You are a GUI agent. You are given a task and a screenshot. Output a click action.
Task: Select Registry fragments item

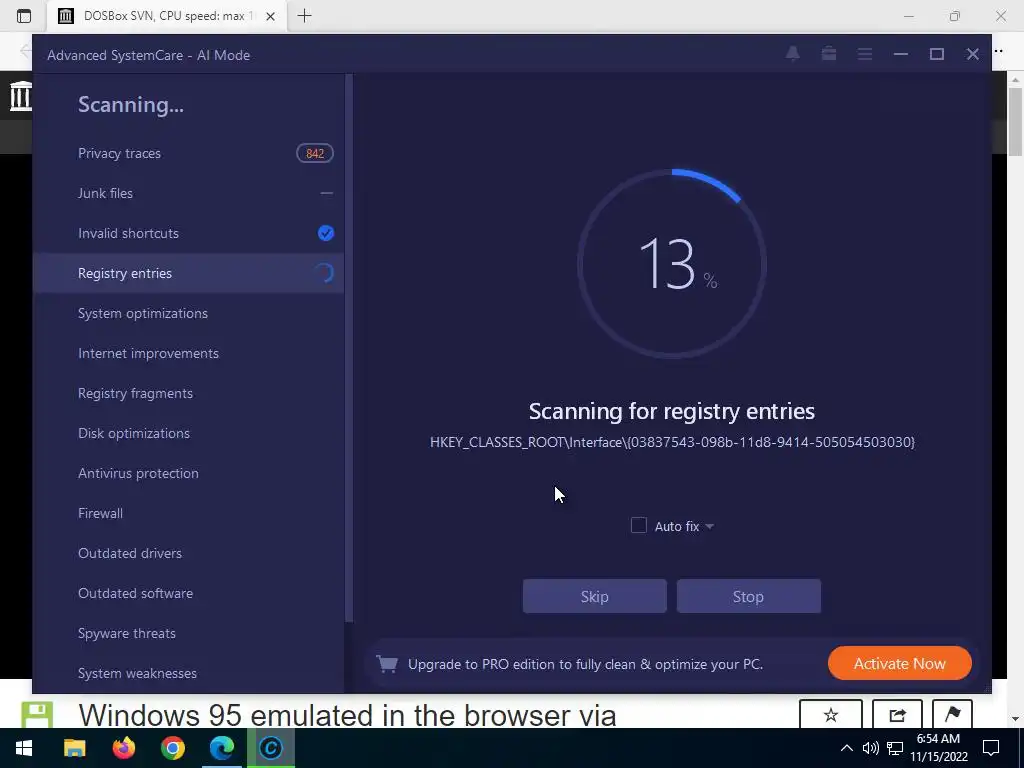coord(188,393)
